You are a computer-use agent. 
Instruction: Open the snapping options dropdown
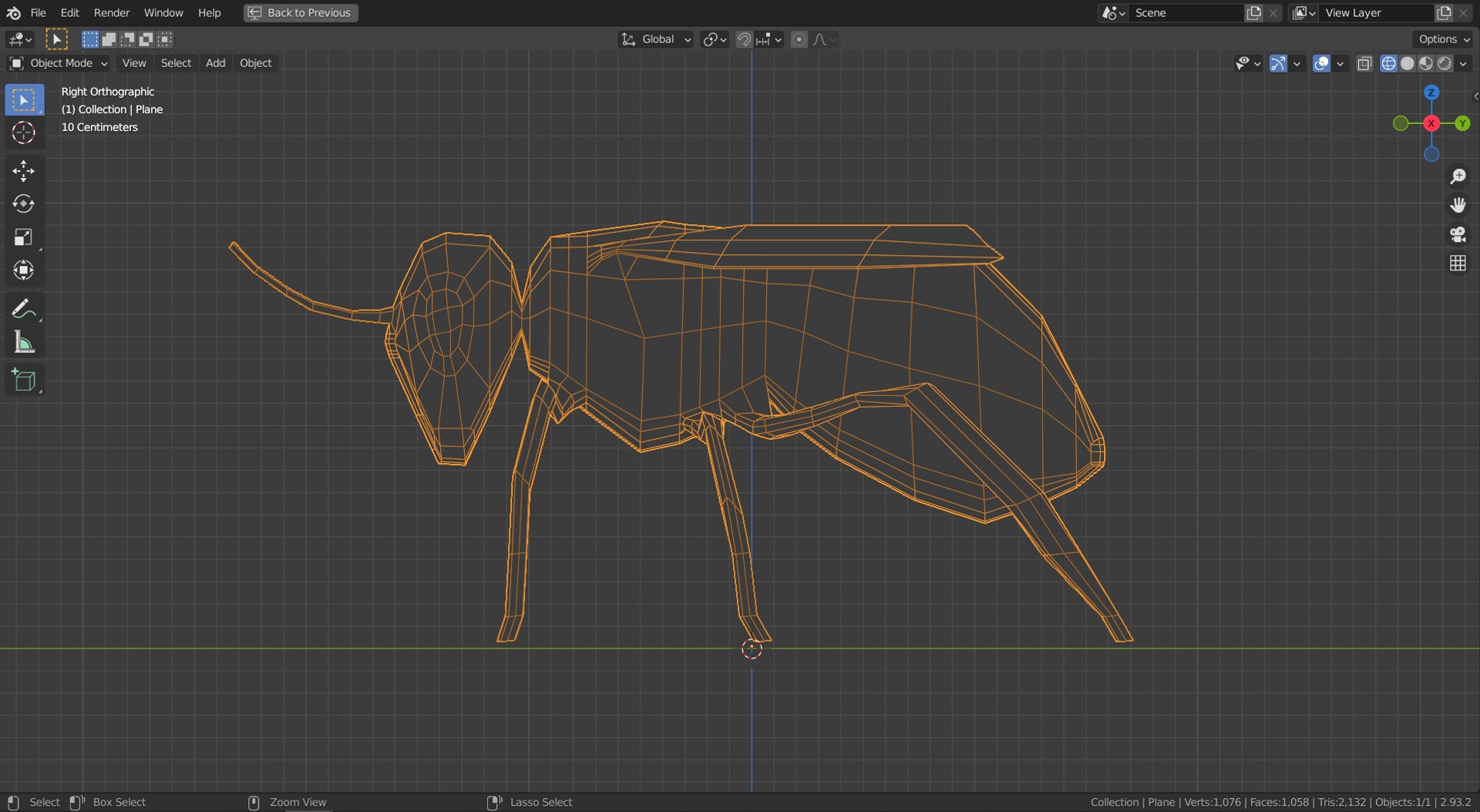click(x=769, y=39)
